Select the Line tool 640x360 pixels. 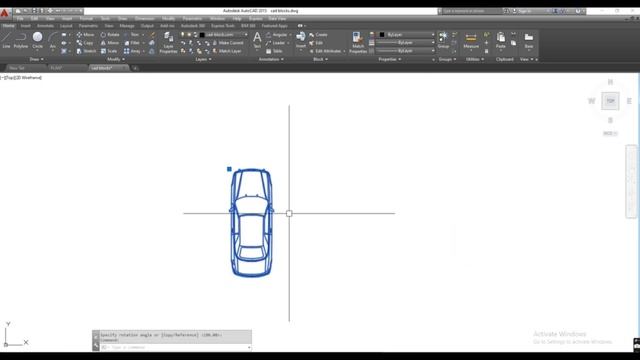coord(6,41)
